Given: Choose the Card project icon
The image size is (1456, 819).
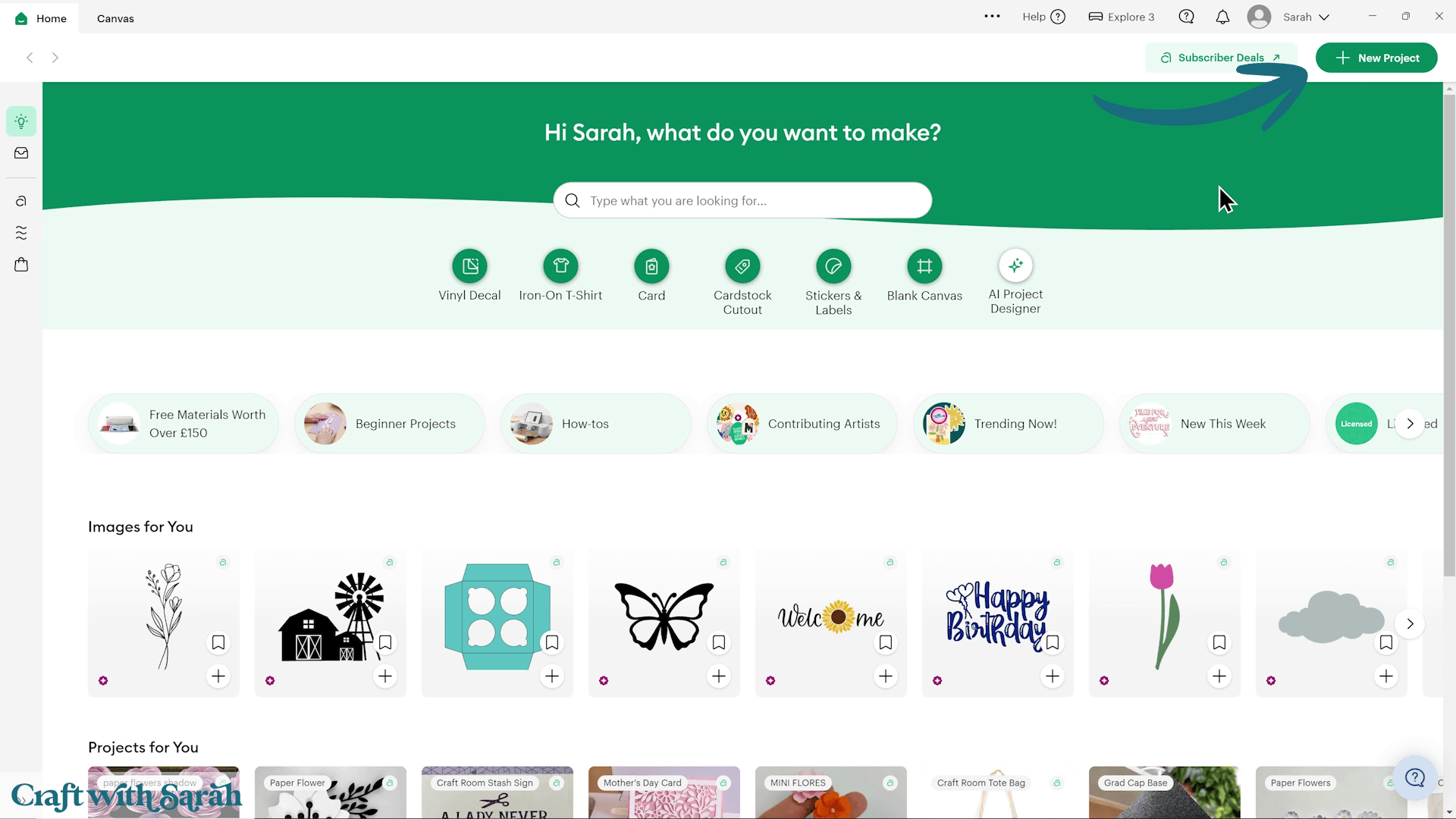Looking at the screenshot, I should coord(651,266).
